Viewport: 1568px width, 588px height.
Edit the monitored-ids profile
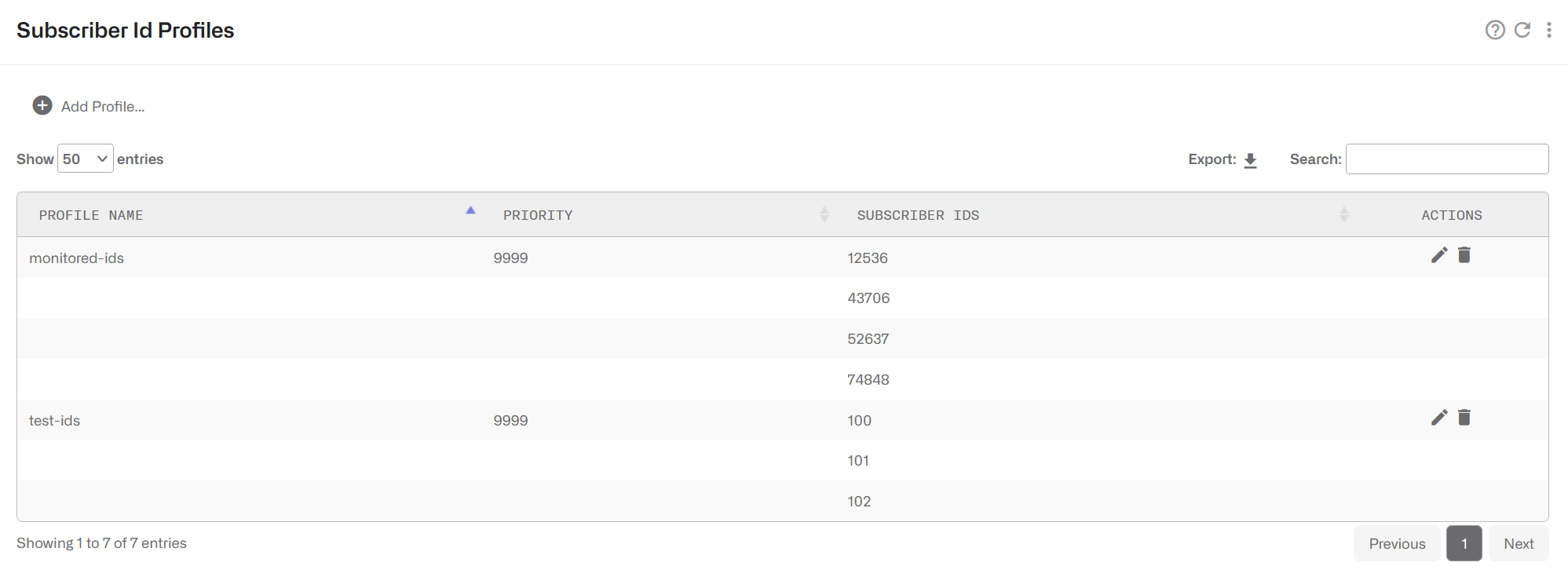(x=1439, y=254)
